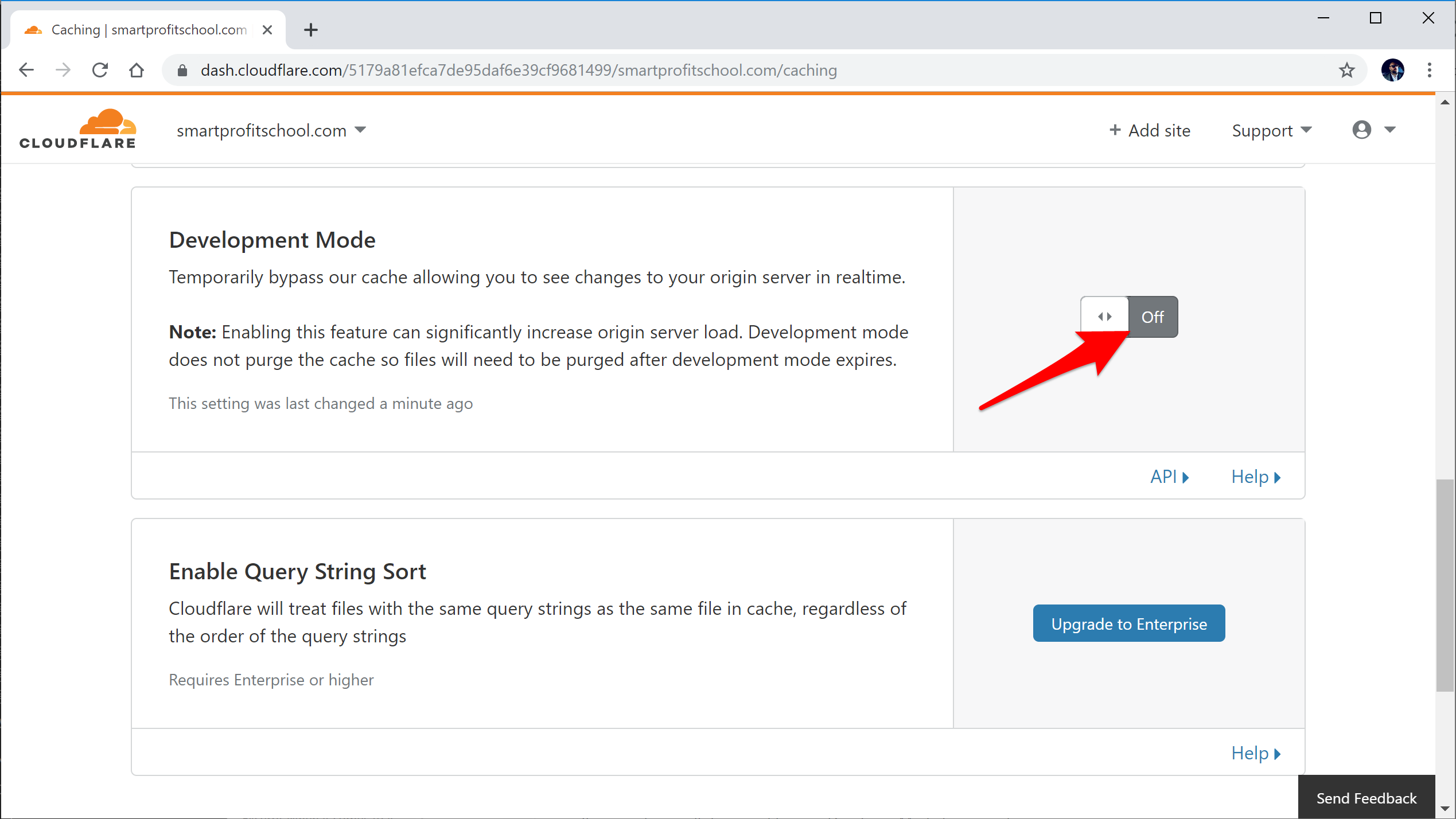Reload the Cloudflare caching page

click(100, 70)
